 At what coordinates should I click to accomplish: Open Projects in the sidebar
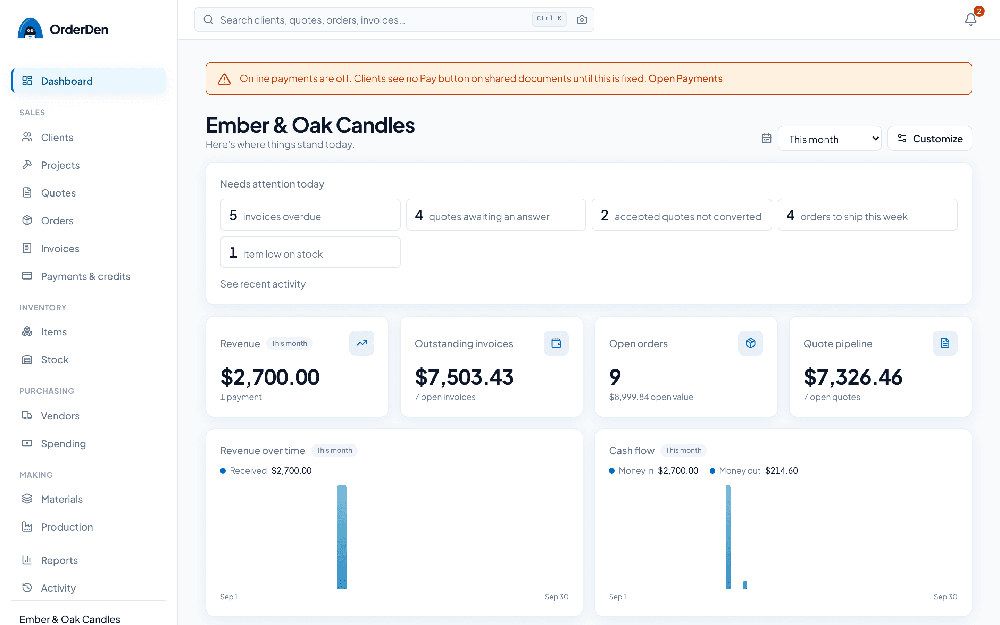pos(89,165)
